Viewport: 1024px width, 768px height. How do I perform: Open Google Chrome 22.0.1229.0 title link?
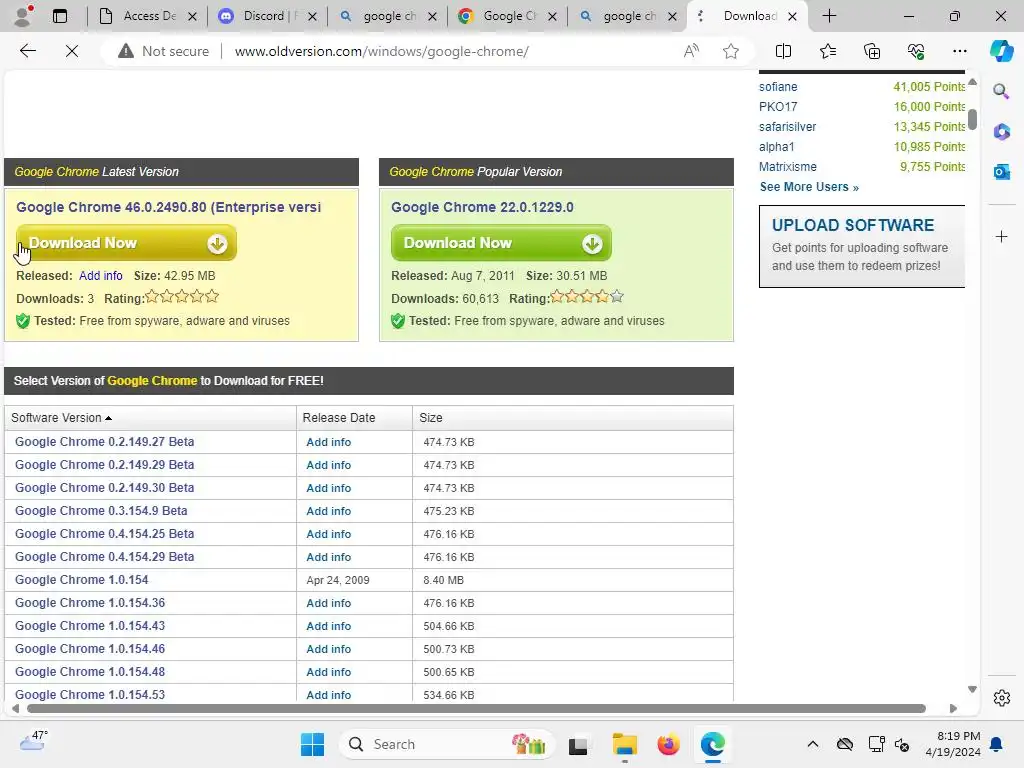coord(482,207)
